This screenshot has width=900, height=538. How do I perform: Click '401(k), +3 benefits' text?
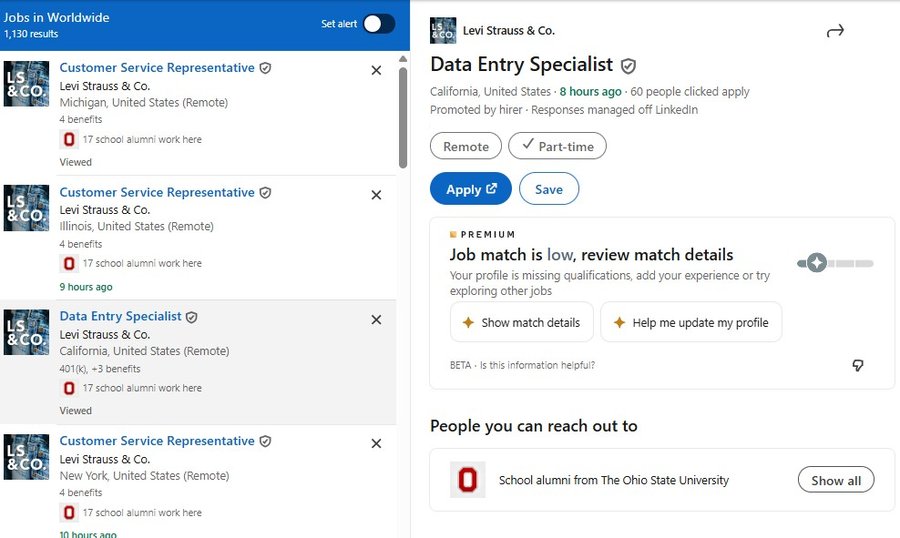[x=100, y=369]
